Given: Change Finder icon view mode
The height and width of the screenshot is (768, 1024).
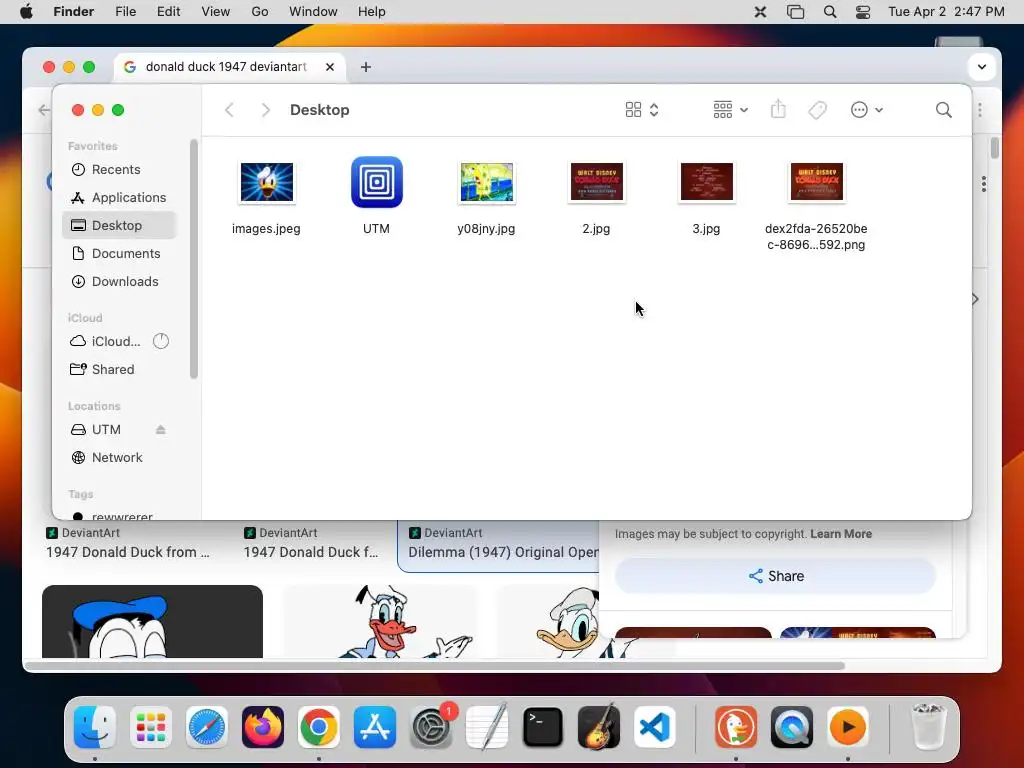Looking at the screenshot, I should click(x=641, y=110).
